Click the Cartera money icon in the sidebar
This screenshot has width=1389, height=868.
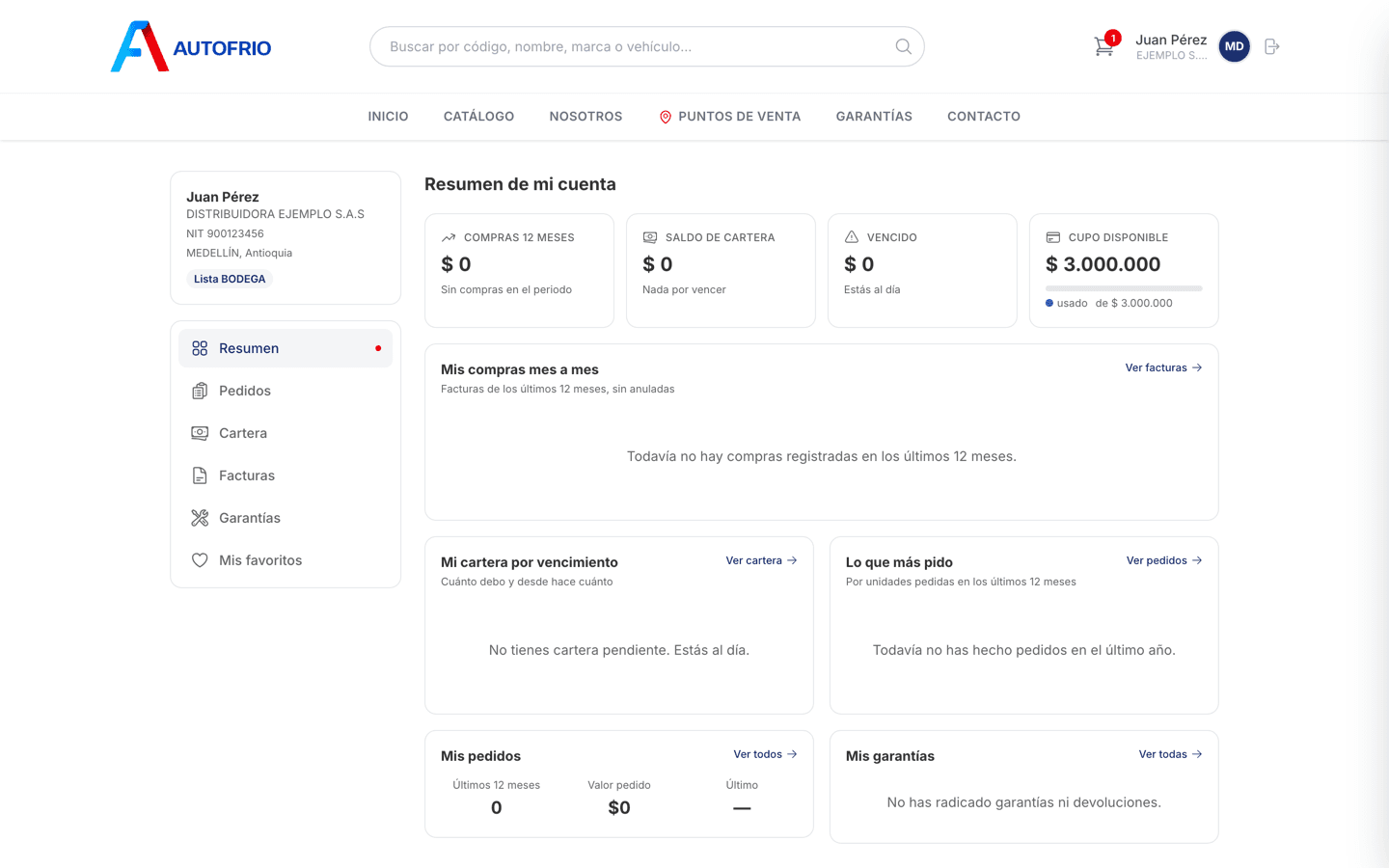click(200, 433)
